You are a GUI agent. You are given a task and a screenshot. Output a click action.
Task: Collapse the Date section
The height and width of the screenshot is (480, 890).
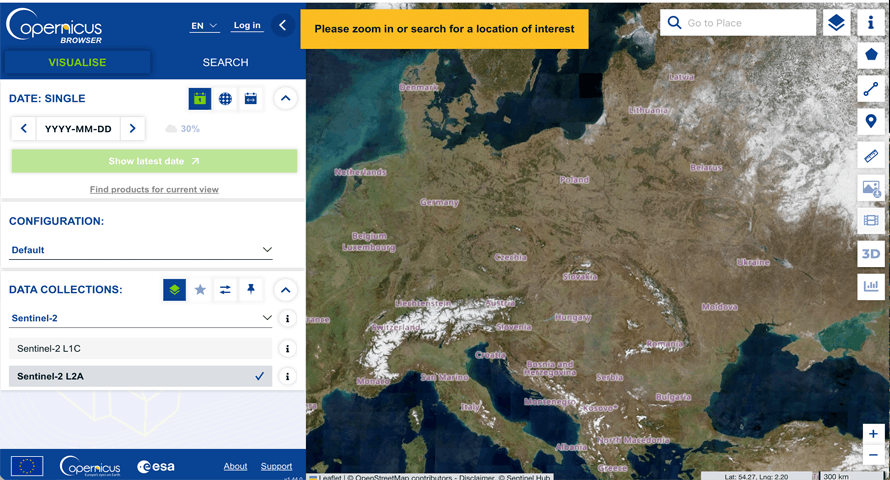286,98
